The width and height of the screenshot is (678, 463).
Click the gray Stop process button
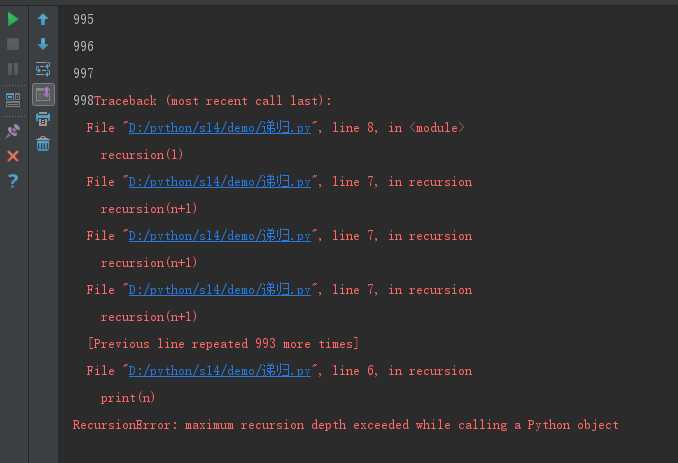13,44
